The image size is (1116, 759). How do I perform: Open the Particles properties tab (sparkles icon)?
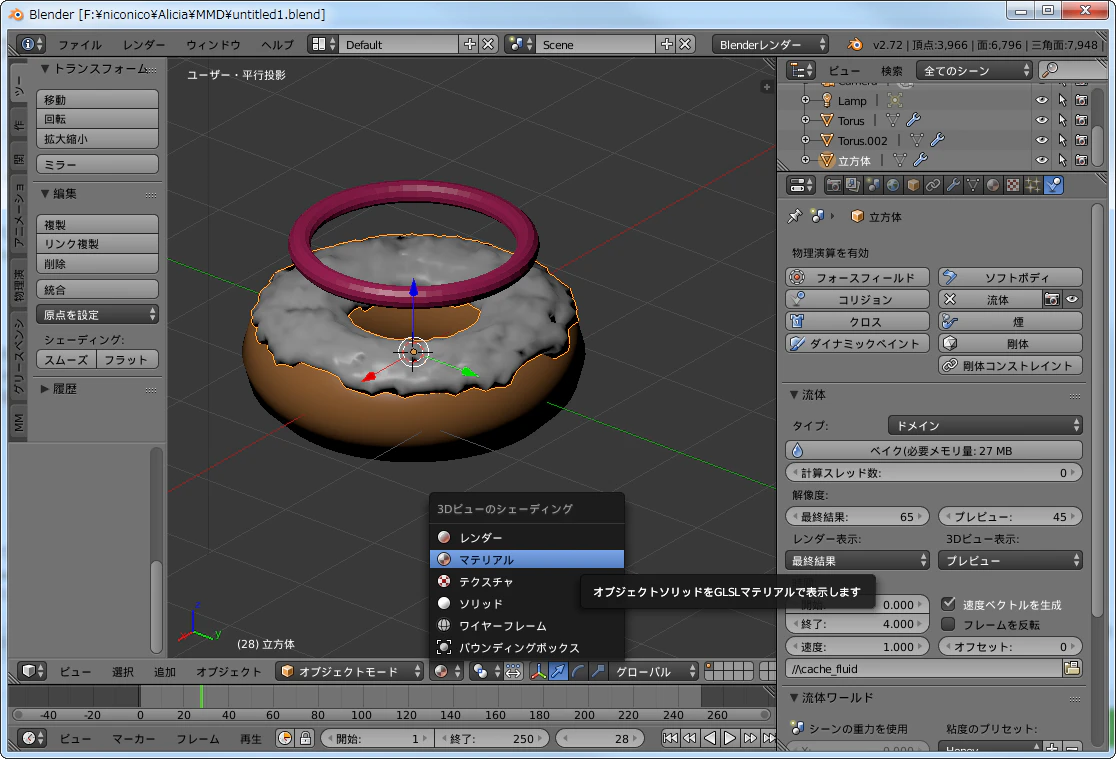click(1033, 186)
